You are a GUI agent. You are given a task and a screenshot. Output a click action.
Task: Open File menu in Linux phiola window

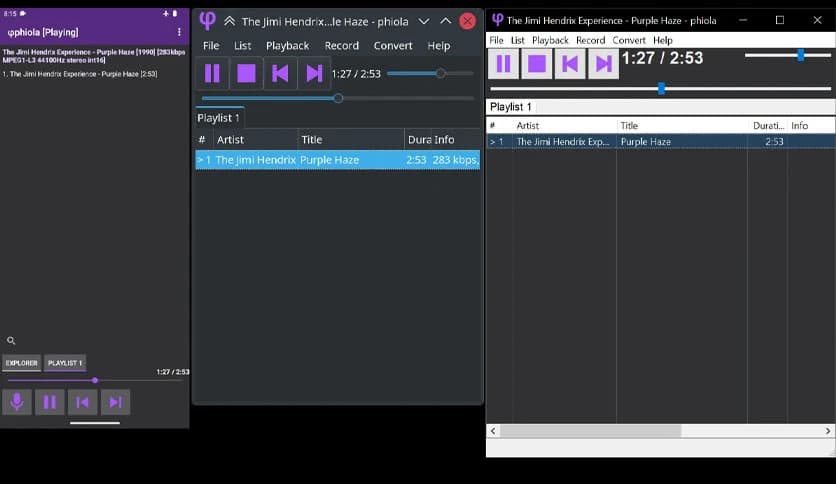pyautogui.click(x=211, y=46)
